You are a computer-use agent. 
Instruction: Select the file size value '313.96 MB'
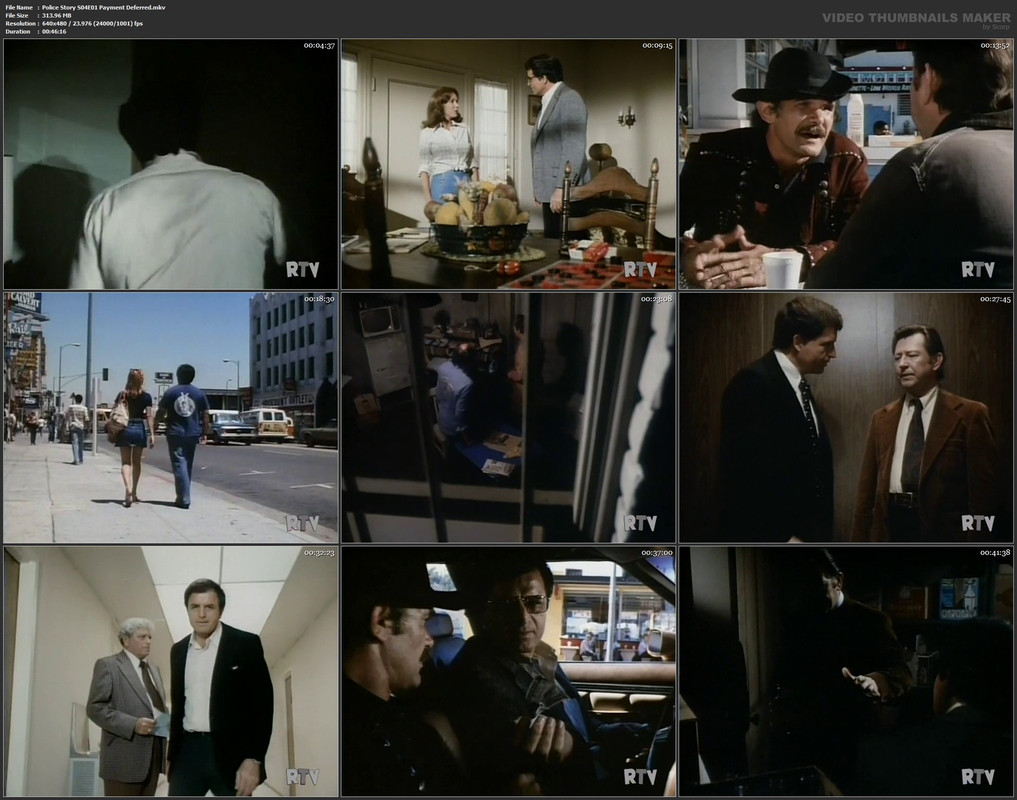[56, 15]
